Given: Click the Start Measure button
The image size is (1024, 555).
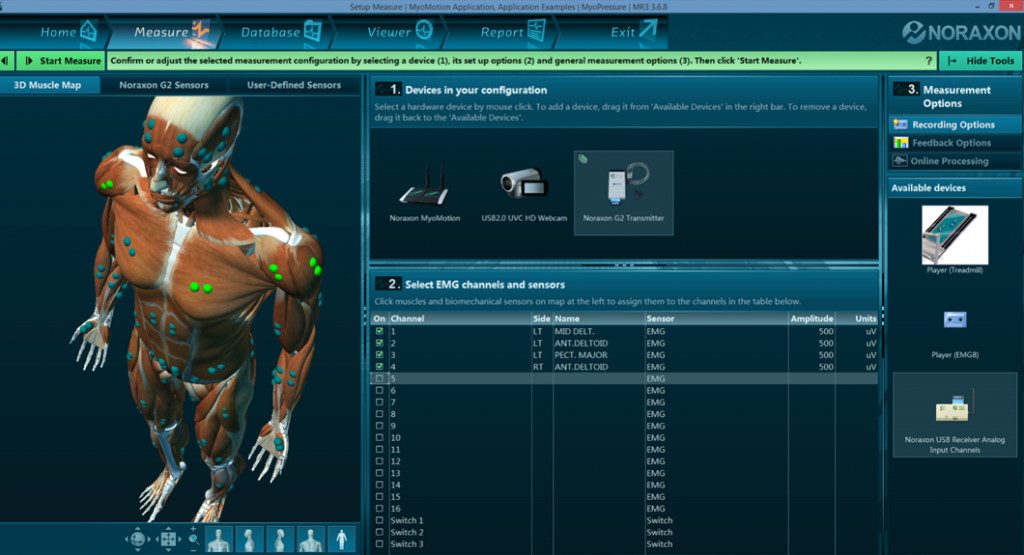Looking at the screenshot, I should pyautogui.click(x=61, y=61).
